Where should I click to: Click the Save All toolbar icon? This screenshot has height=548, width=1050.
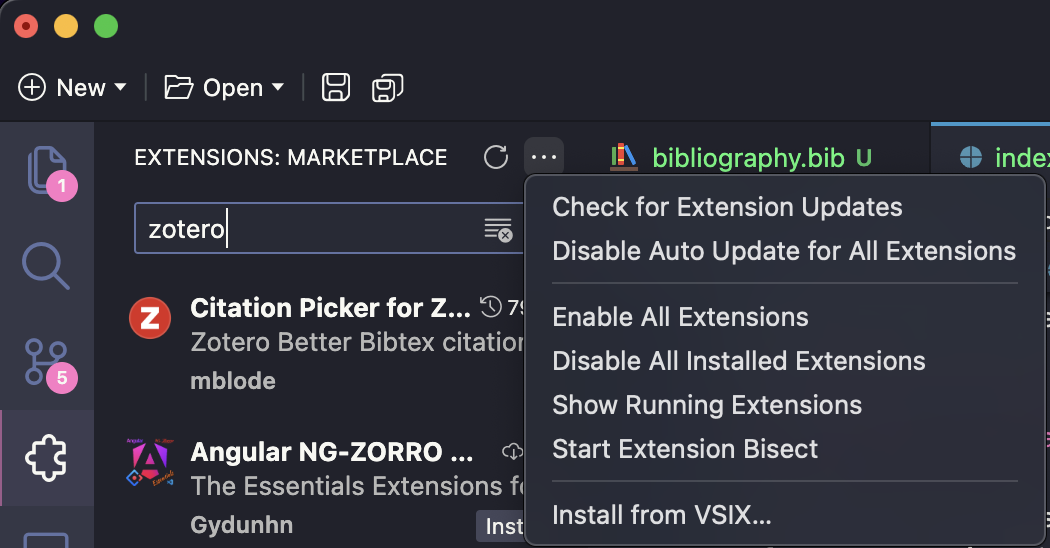point(388,88)
